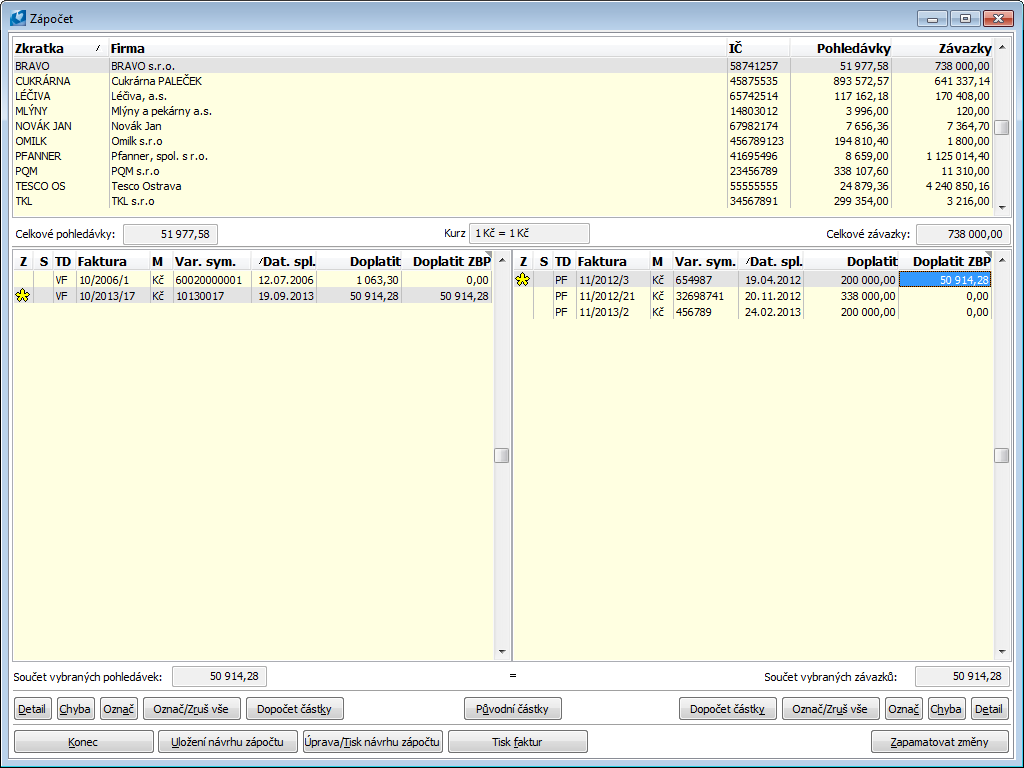Screen dimensions: 1024x768
Task: Click Doplatit ZBP header in payables table
Action: (x=946, y=262)
